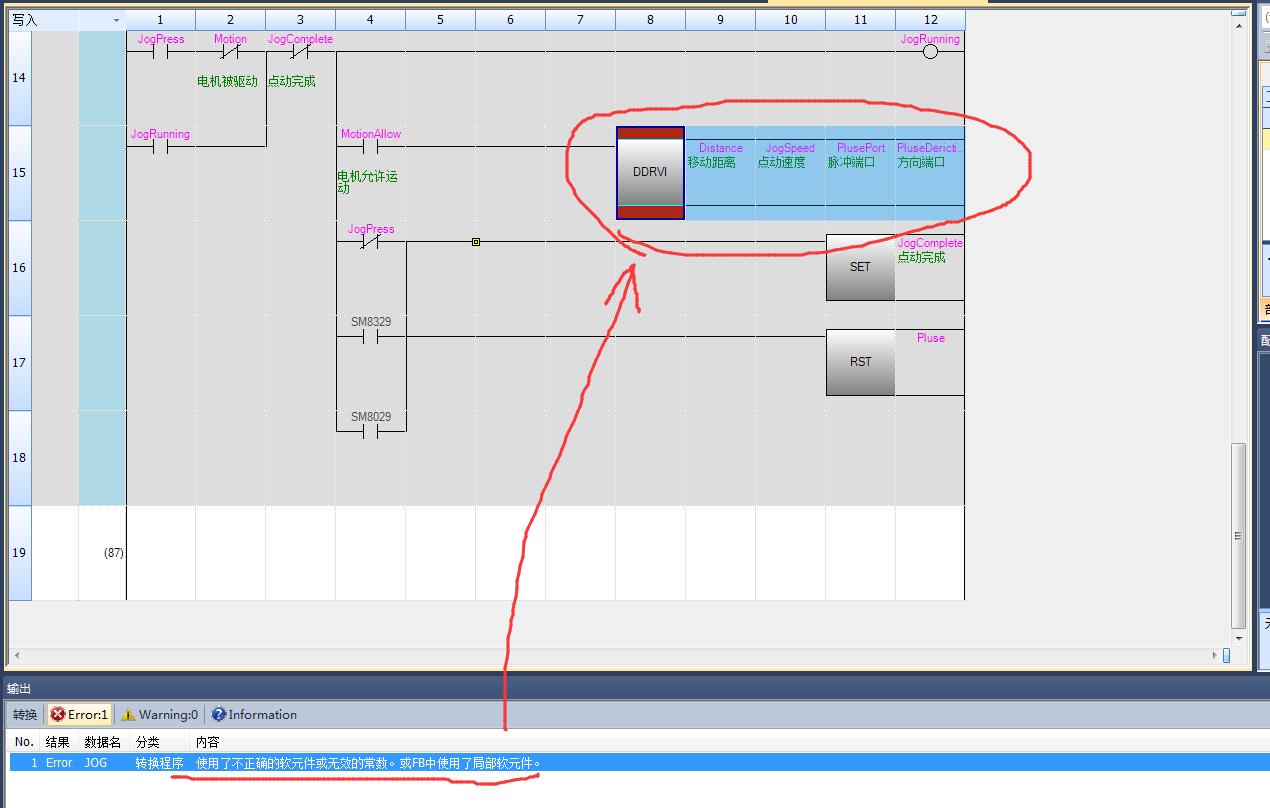Toggle the Warning:0 filter button
1270x808 pixels.
[x=160, y=715]
